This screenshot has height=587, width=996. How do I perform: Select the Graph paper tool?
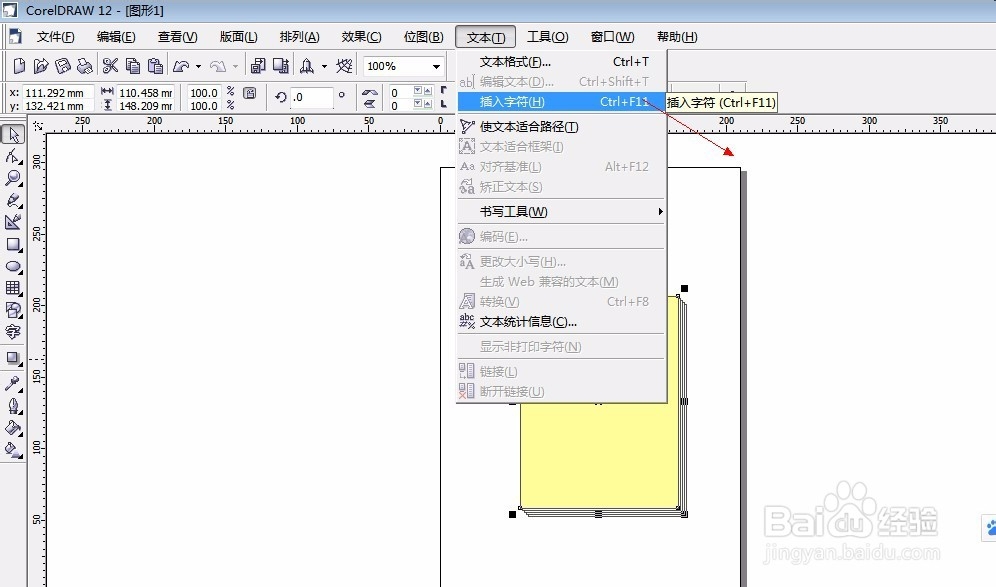(13, 288)
